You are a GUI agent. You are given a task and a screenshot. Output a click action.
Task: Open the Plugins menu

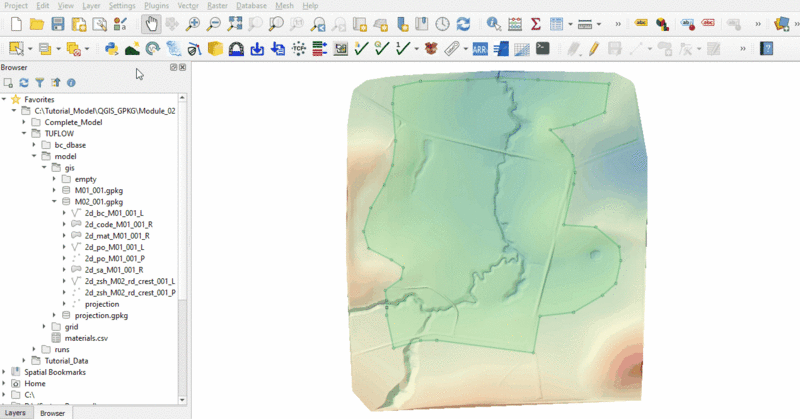(x=155, y=6)
